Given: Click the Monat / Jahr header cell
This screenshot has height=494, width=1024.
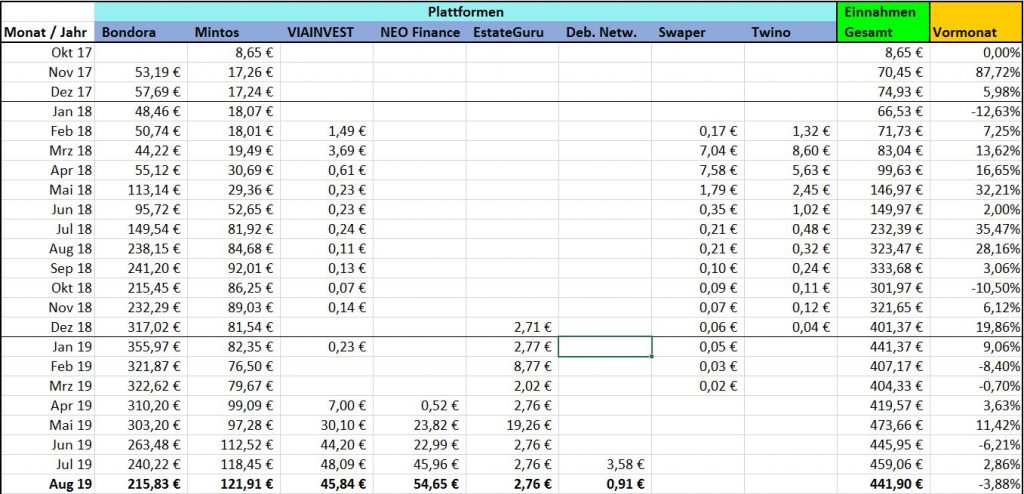Looking at the screenshot, I should pos(48,32).
